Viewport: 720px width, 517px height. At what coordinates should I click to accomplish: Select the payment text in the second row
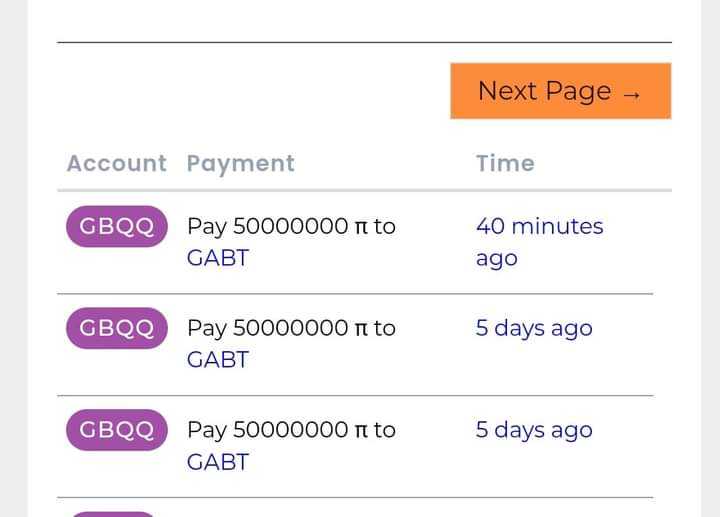point(291,328)
